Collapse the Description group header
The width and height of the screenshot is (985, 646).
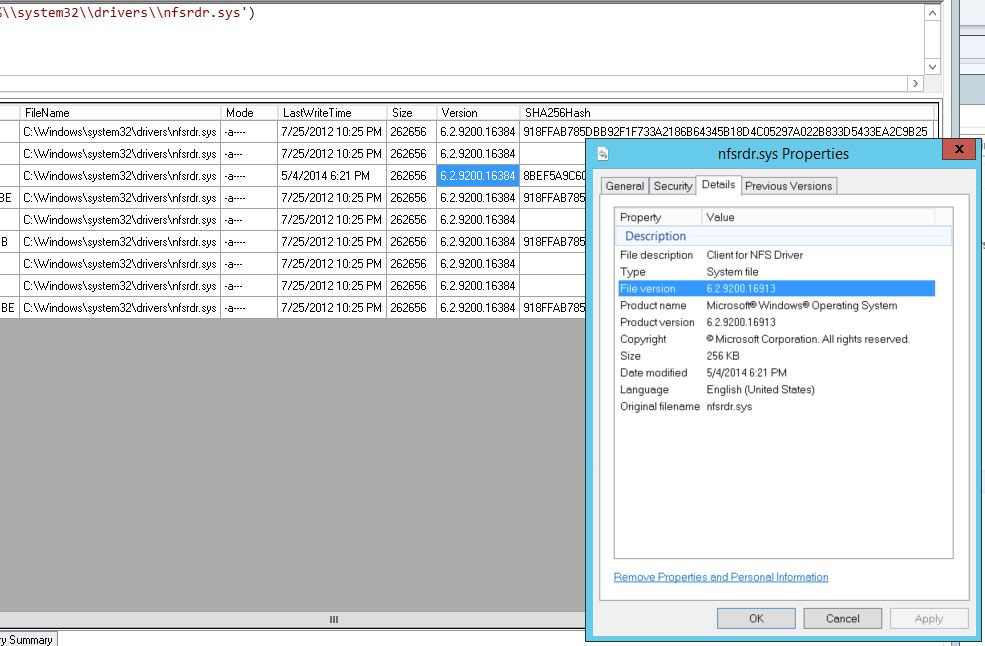pyautogui.click(x=783, y=236)
